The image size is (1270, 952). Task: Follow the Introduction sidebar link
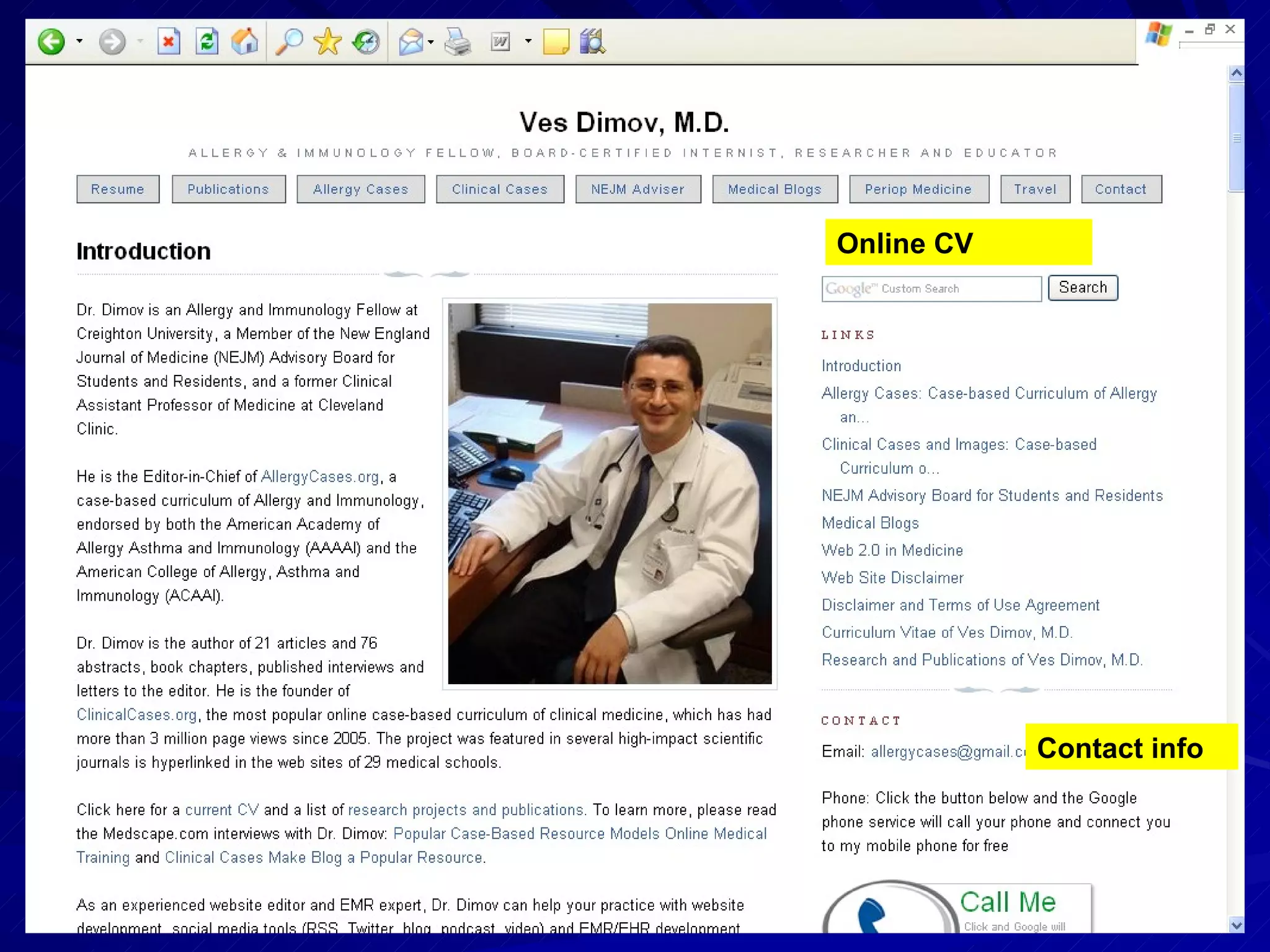point(861,366)
